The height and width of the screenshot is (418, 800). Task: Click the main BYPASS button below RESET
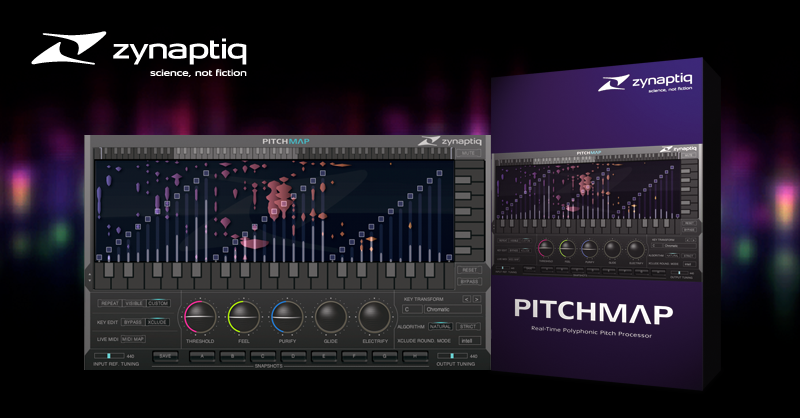coord(469,282)
